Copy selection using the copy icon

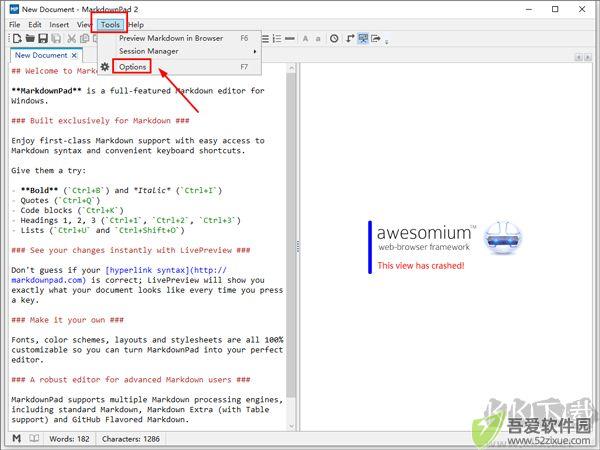84,39
